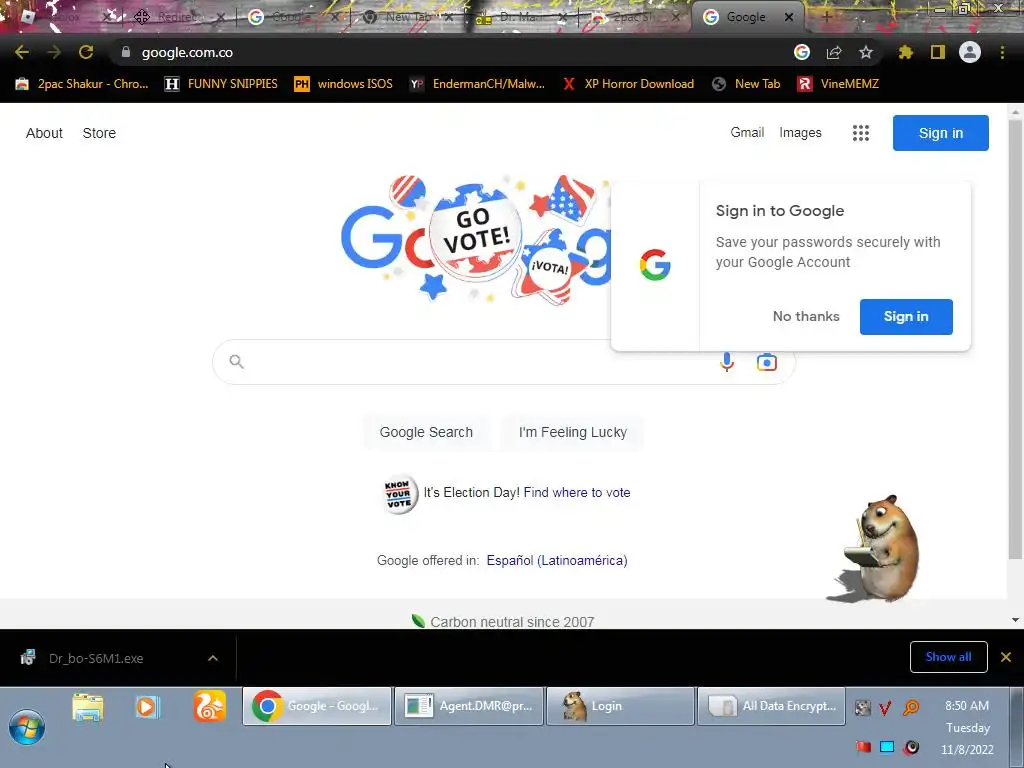Share this page using the share icon
The width and height of the screenshot is (1024, 768).
click(x=834, y=52)
